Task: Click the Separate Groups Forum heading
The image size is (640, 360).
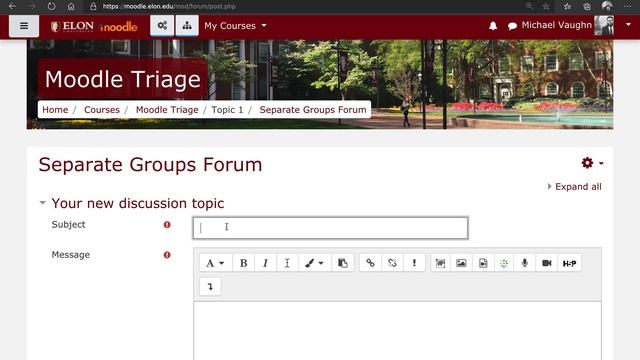Action: point(151,165)
